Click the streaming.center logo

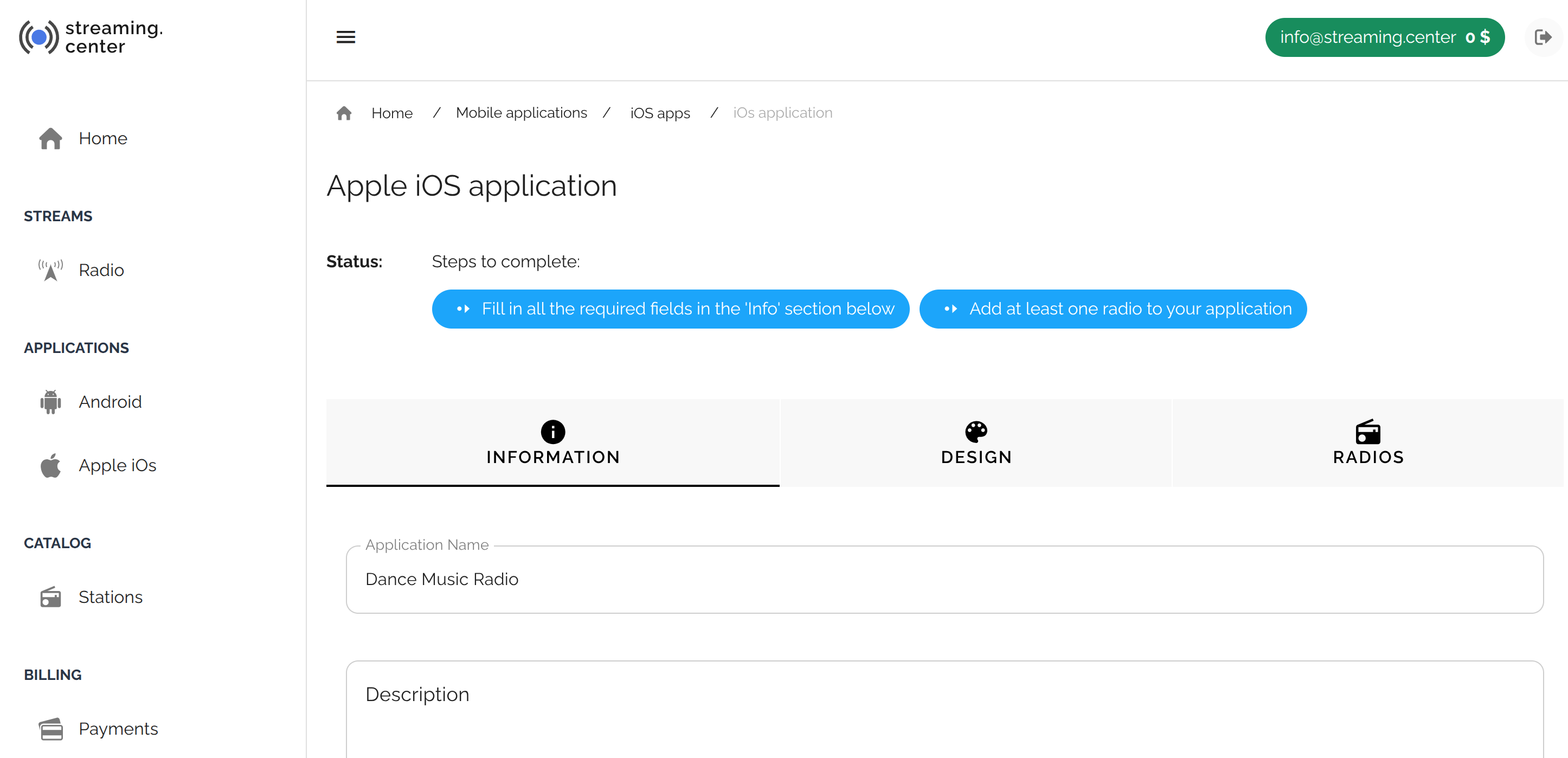[x=91, y=37]
